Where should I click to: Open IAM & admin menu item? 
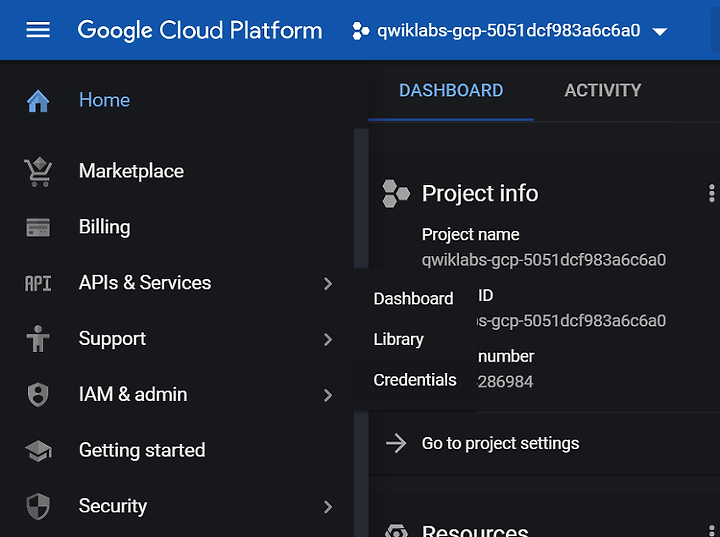click(x=133, y=395)
